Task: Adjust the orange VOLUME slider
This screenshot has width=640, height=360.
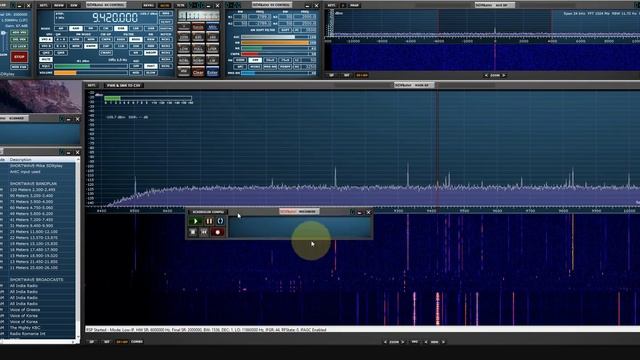Action: tap(91, 73)
